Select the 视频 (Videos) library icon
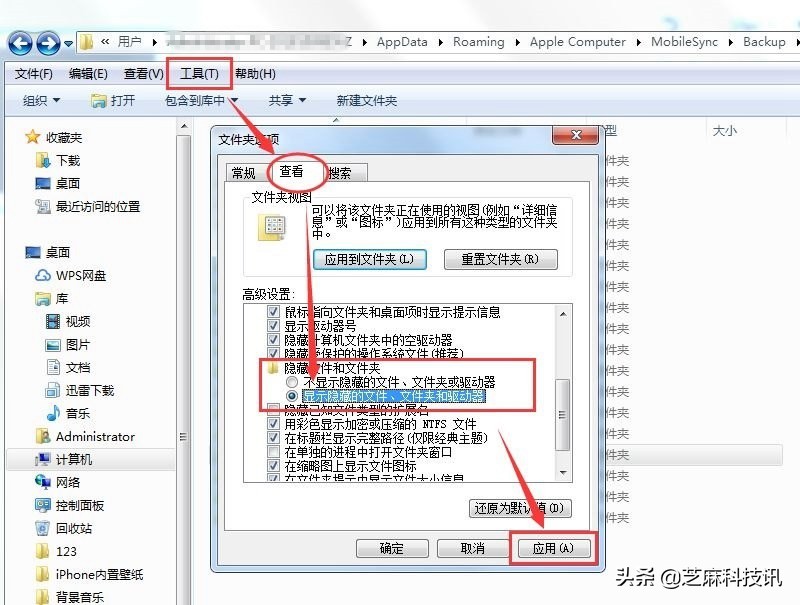The width and height of the screenshot is (800, 605). click(x=54, y=321)
